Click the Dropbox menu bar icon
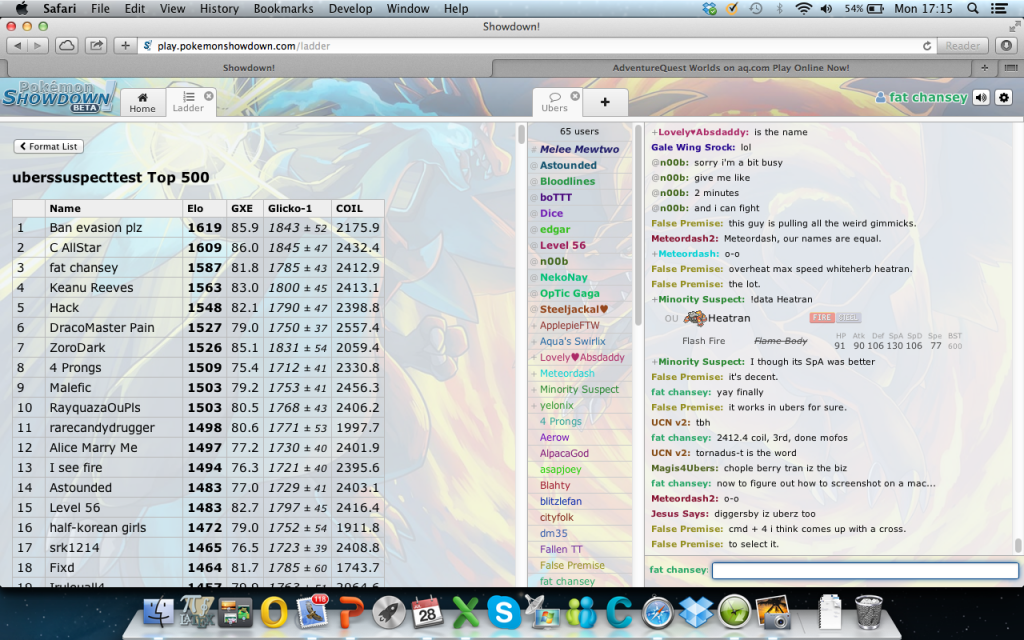 709,8
